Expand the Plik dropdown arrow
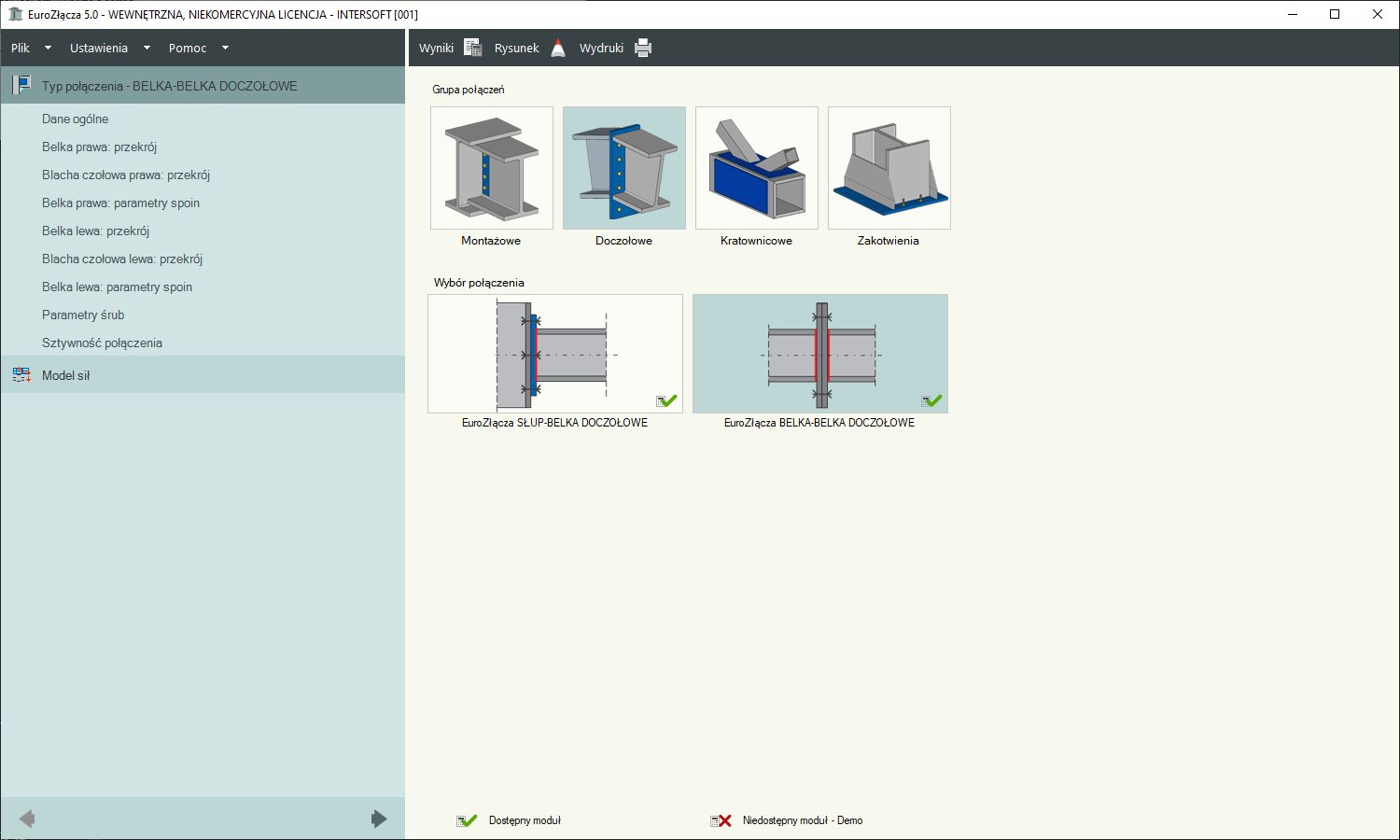The width and height of the screenshot is (1400, 840). (x=48, y=48)
